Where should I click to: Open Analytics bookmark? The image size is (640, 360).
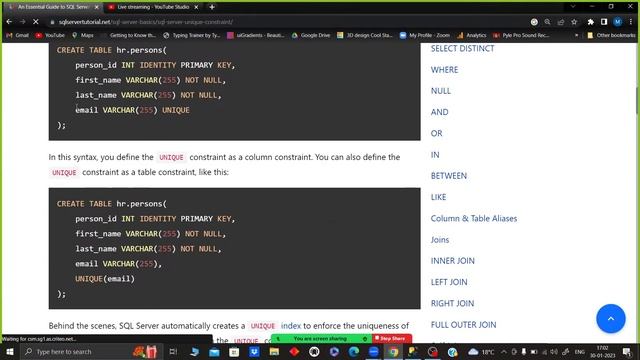[472, 36]
